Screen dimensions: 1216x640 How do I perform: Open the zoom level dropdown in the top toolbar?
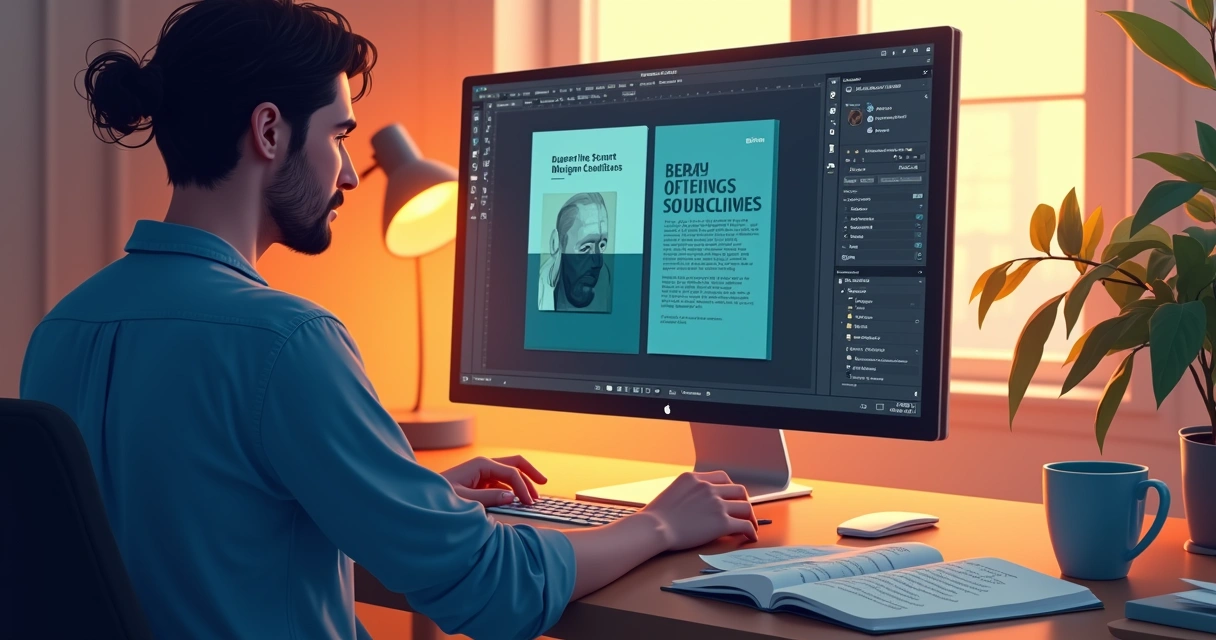[x=628, y=92]
